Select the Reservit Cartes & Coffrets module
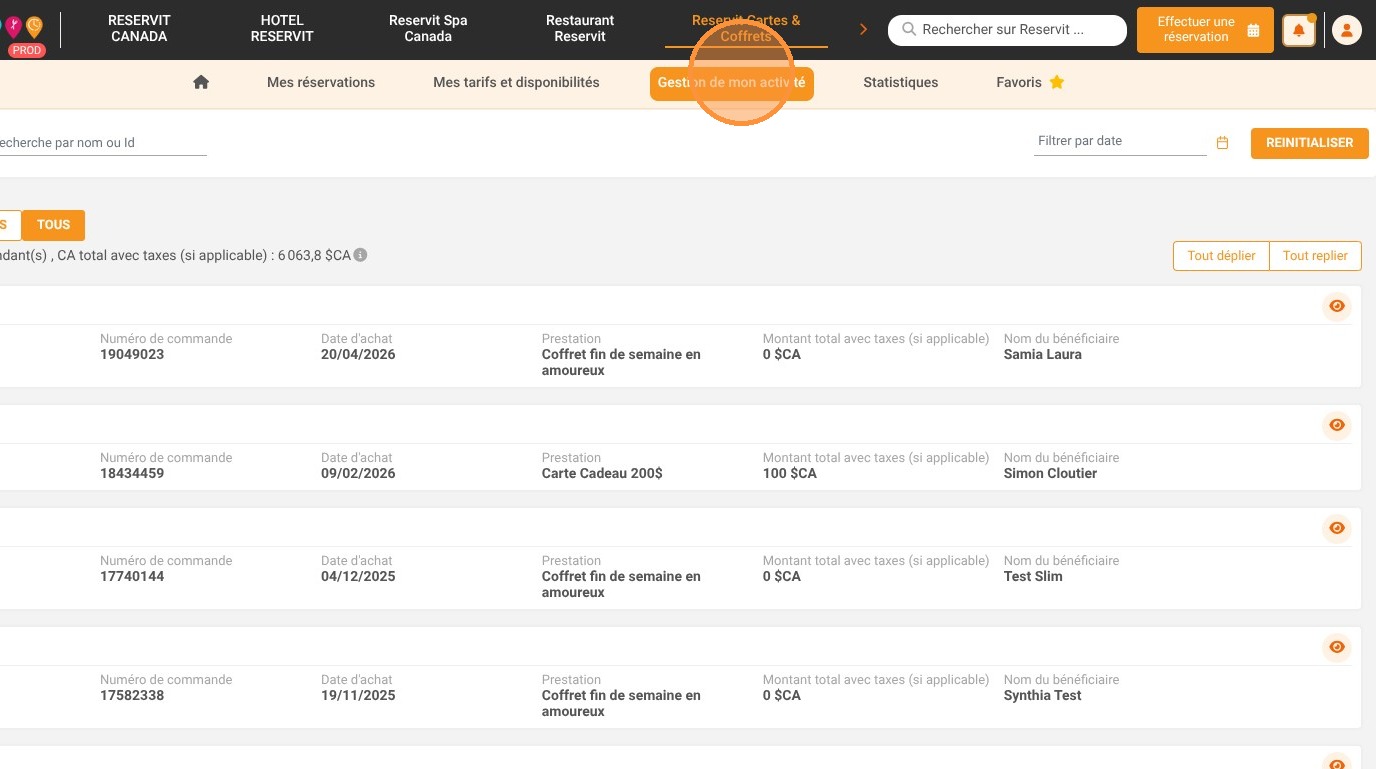The width and height of the screenshot is (1376, 769). (x=746, y=29)
